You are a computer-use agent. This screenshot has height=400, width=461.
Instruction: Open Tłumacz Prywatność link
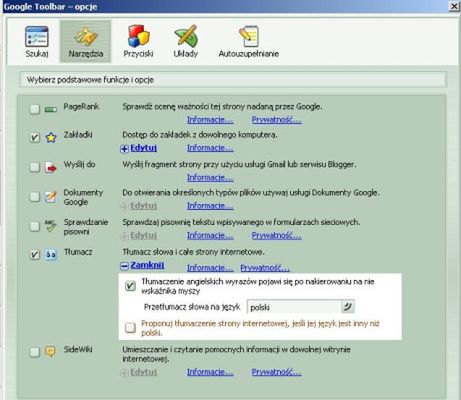(x=265, y=268)
